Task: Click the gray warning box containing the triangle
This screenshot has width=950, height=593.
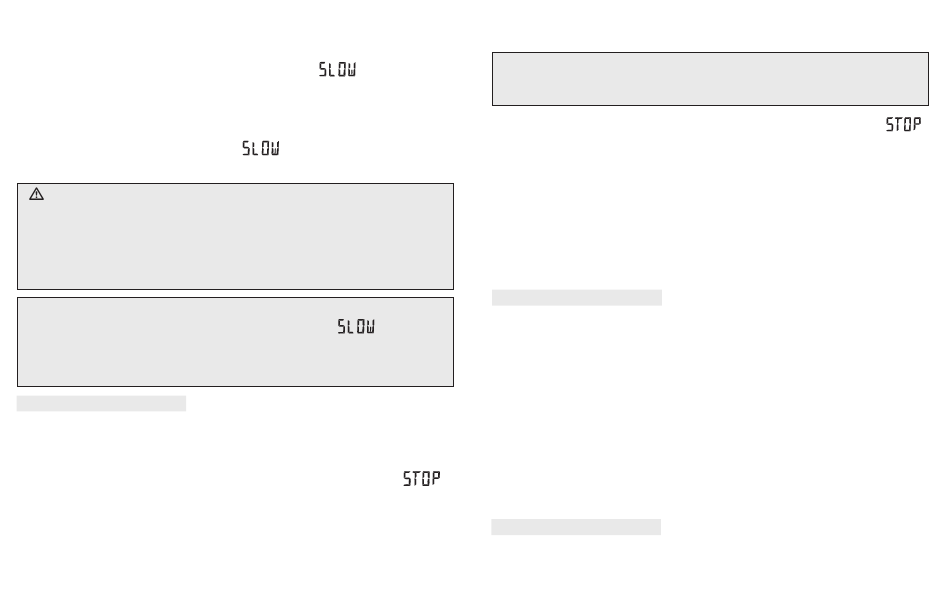Action: (x=235, y=236)
